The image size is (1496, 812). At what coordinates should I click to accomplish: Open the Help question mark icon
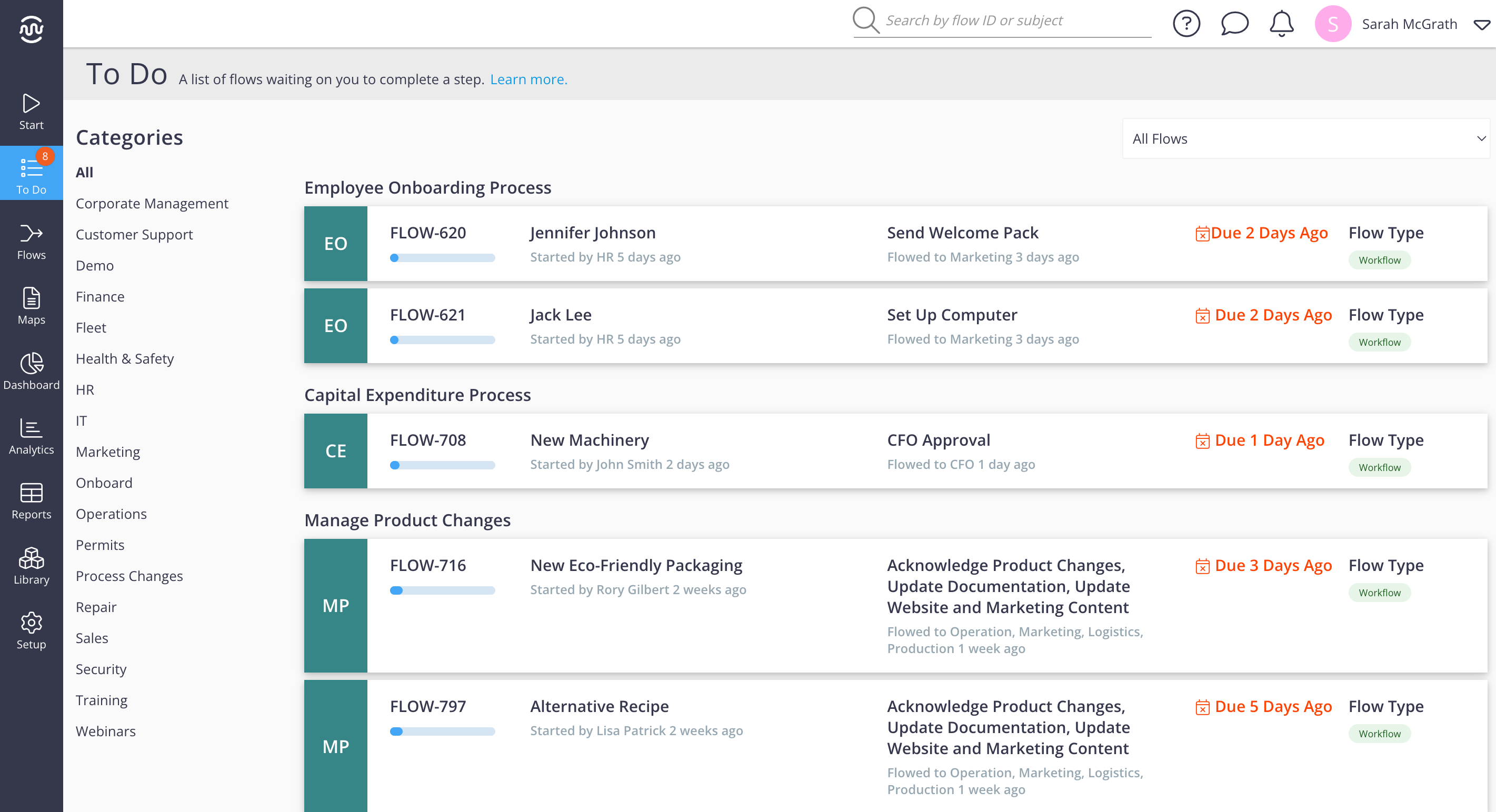click(x=1186, y=23)
